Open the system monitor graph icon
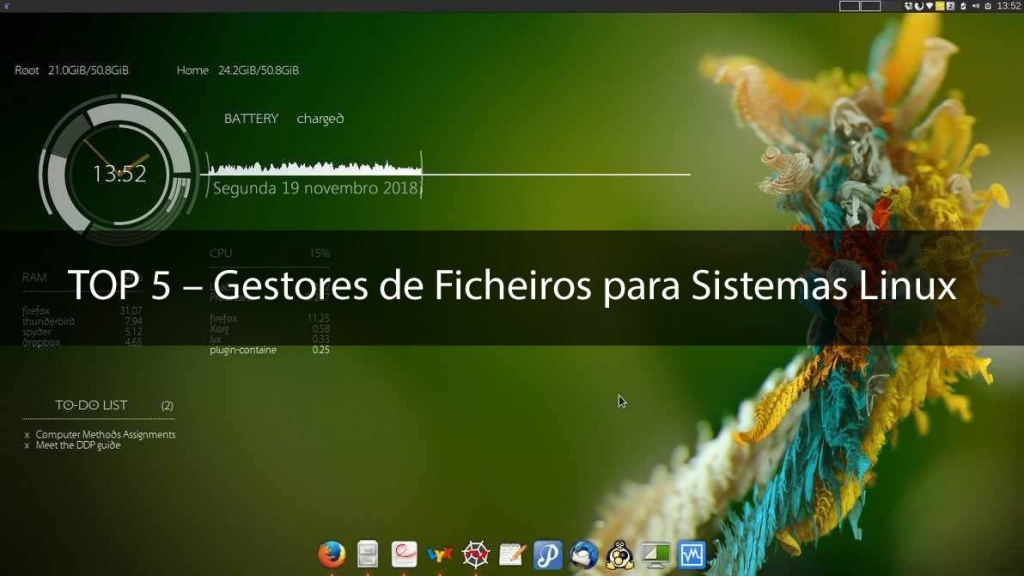The height and width of the screenshot is (576, 1024). pyautogui.click(x=690, y=554)
